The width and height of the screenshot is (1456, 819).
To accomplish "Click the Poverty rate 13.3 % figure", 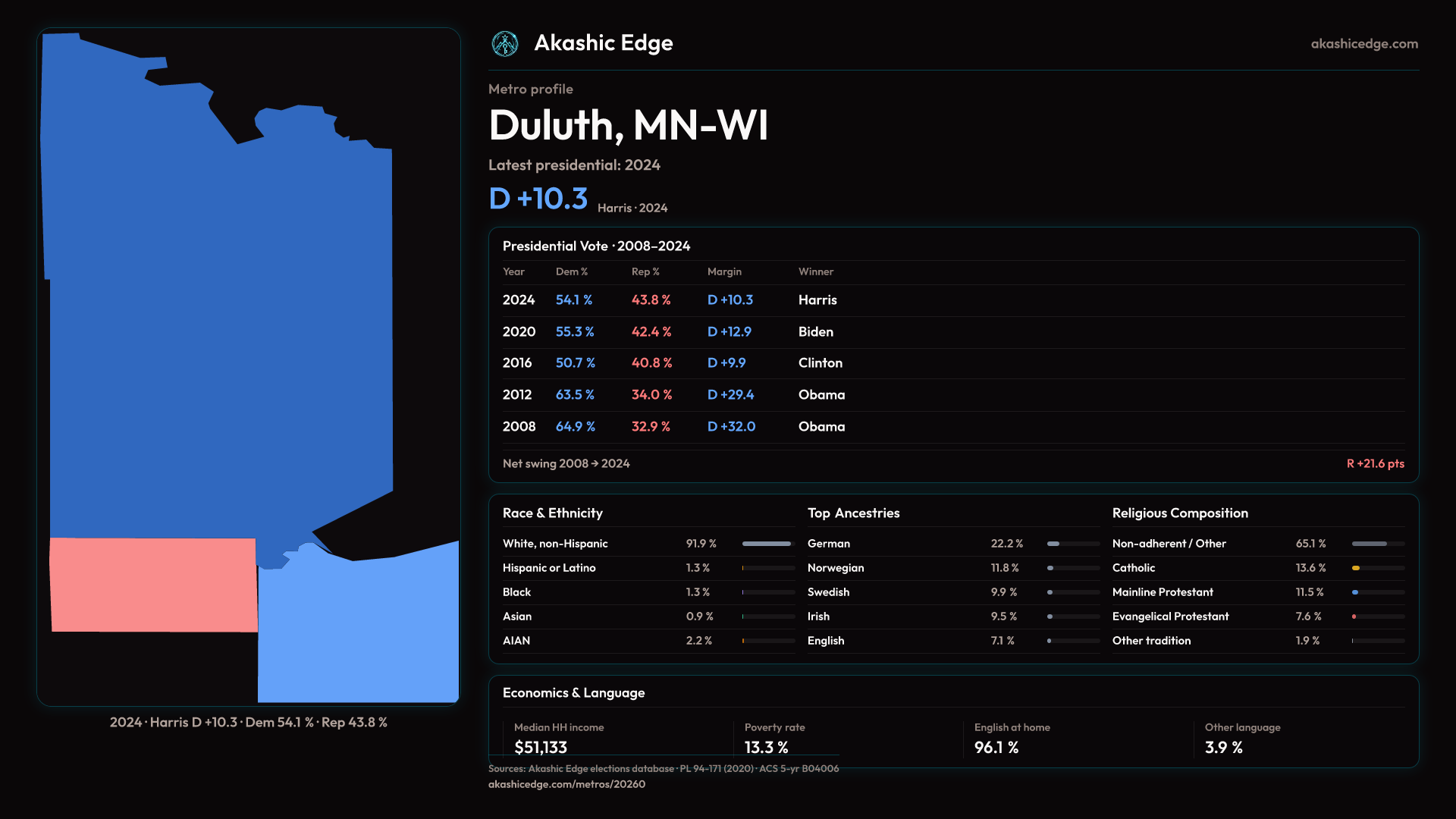I will coord(766,747).
